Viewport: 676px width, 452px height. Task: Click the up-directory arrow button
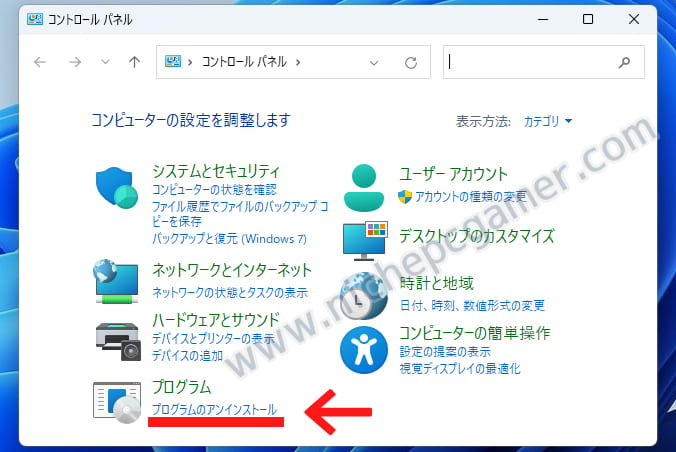135,62
